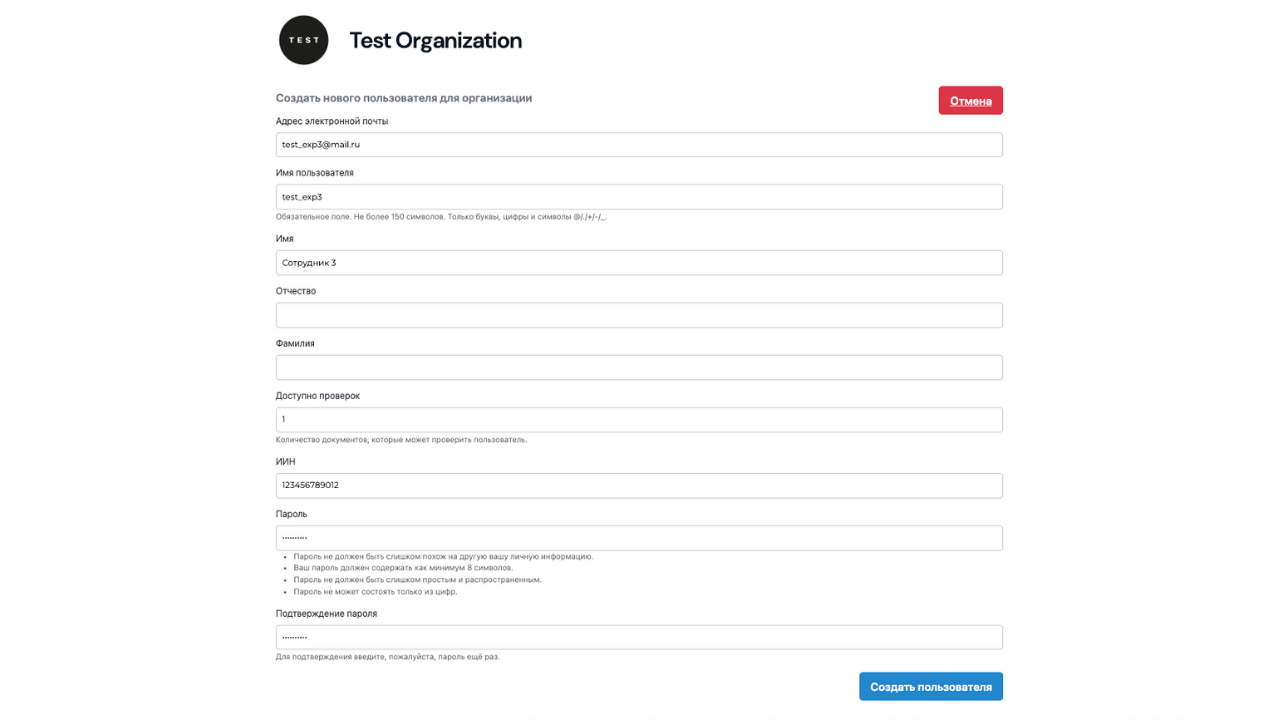This screenshot has height=720, width=1280.
Task: Click the Фамилия label text
Action: coord(295,343)
